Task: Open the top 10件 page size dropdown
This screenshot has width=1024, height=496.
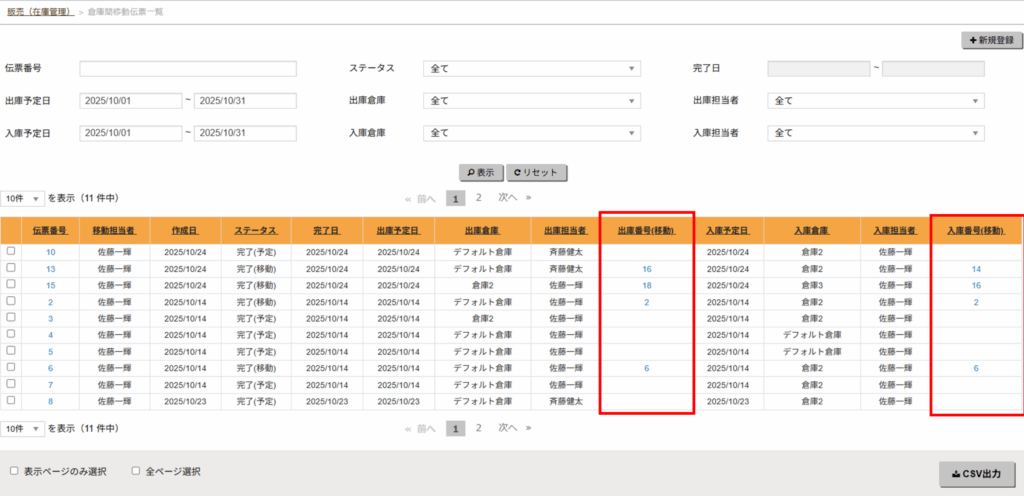Action: (x=23, y=199)
